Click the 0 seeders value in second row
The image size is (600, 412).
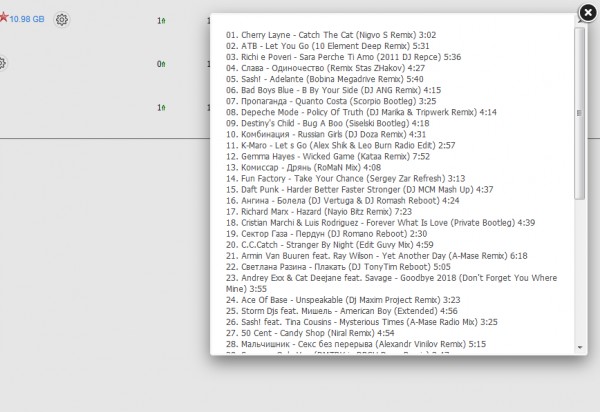161,64
